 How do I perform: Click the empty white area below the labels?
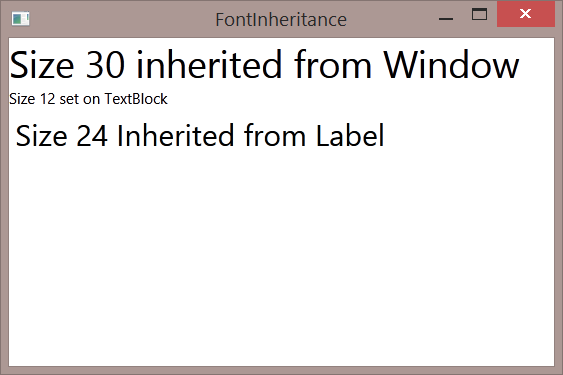[x=281, y=259]
